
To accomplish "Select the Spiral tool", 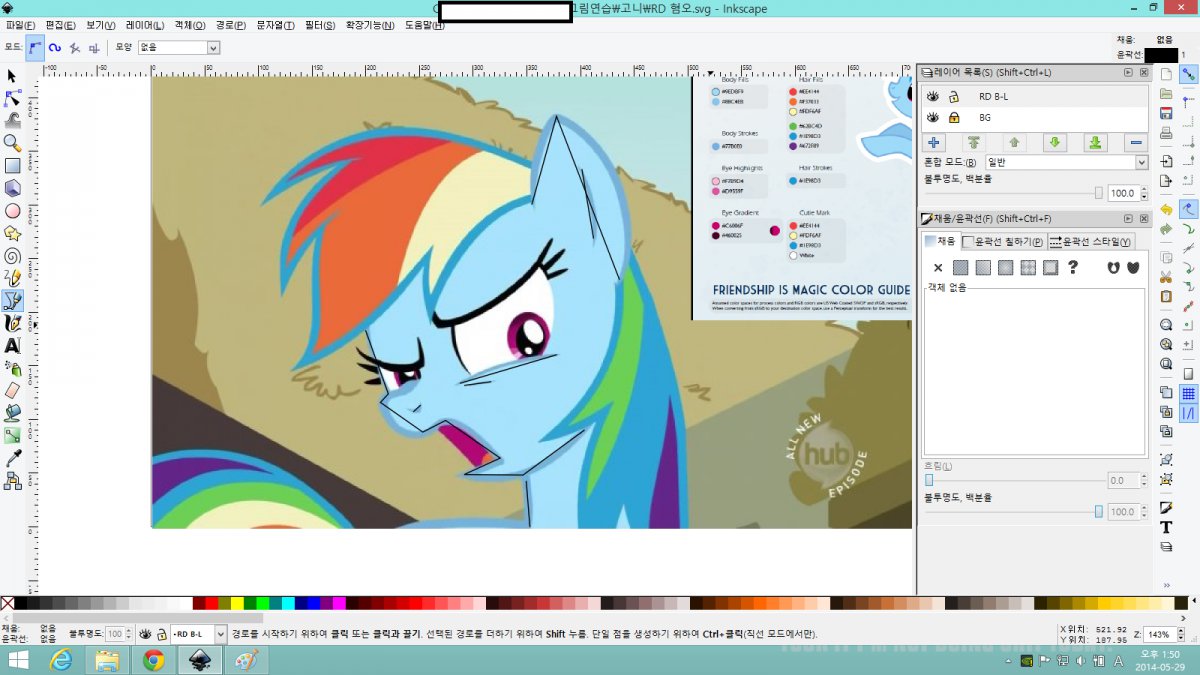I will click(x=12, y=255).
